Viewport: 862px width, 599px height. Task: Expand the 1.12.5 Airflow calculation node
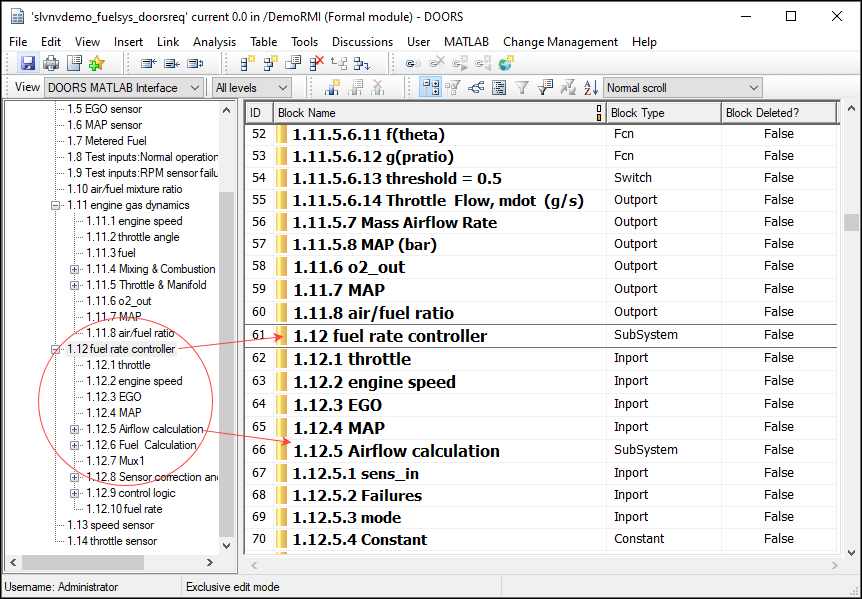[74, 430]
